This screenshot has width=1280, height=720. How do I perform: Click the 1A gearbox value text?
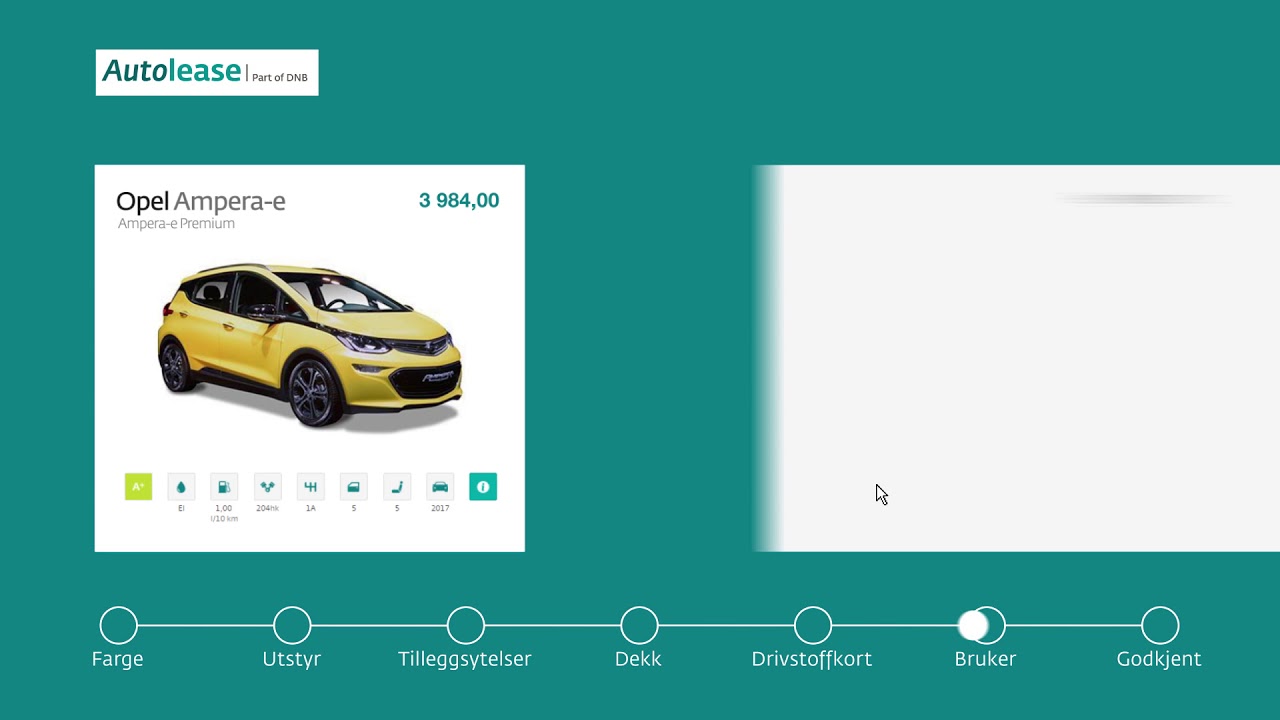pyautogui.click(x=310, y=508)
